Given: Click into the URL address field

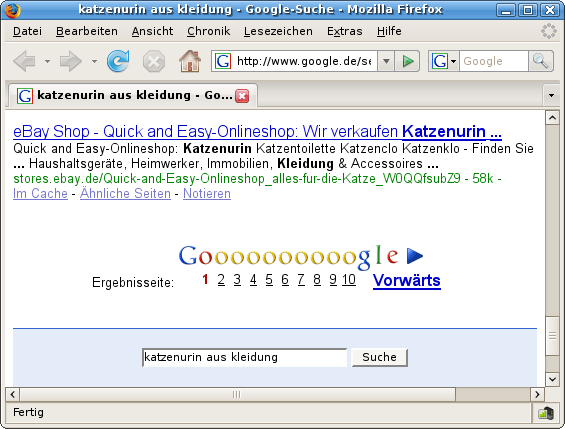Looking at the screenshot, I should 304,61.
